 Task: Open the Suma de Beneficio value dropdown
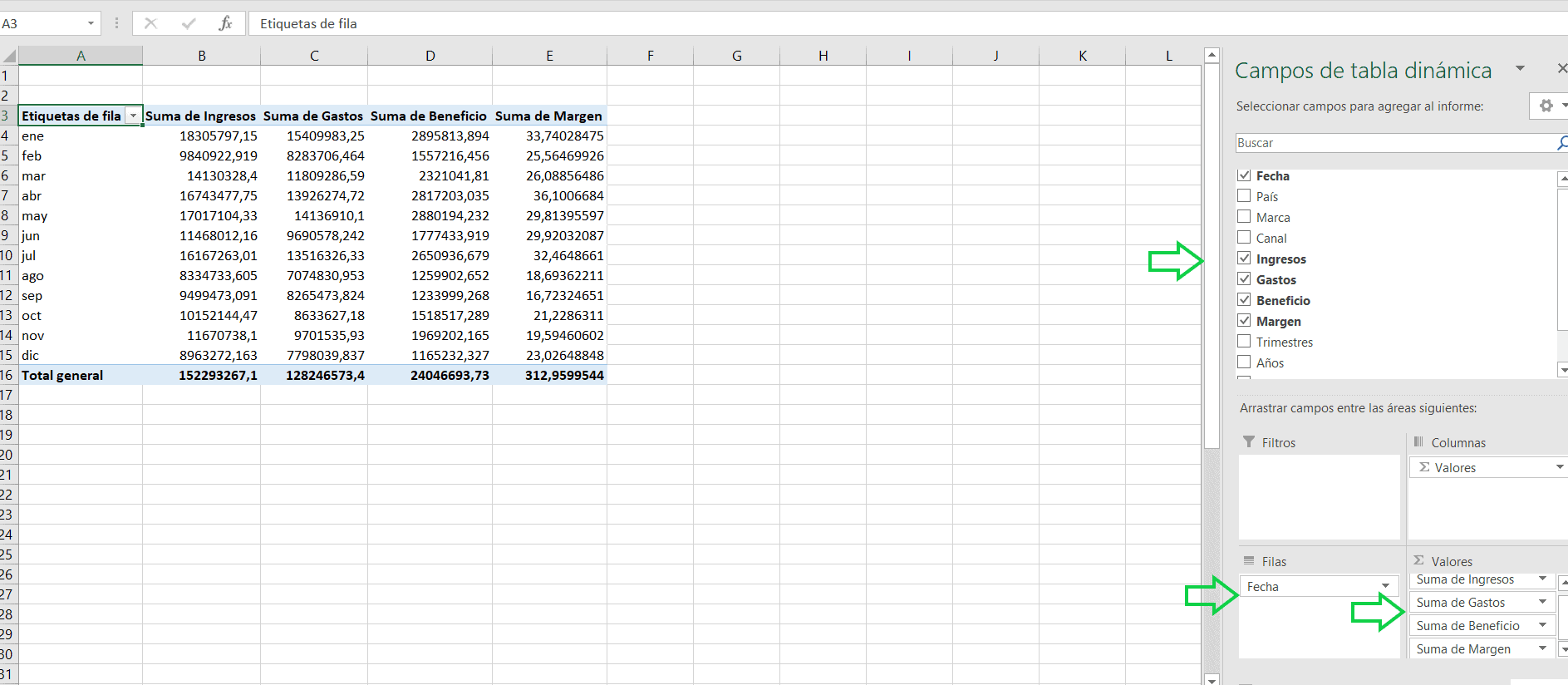click(1543, 625)
